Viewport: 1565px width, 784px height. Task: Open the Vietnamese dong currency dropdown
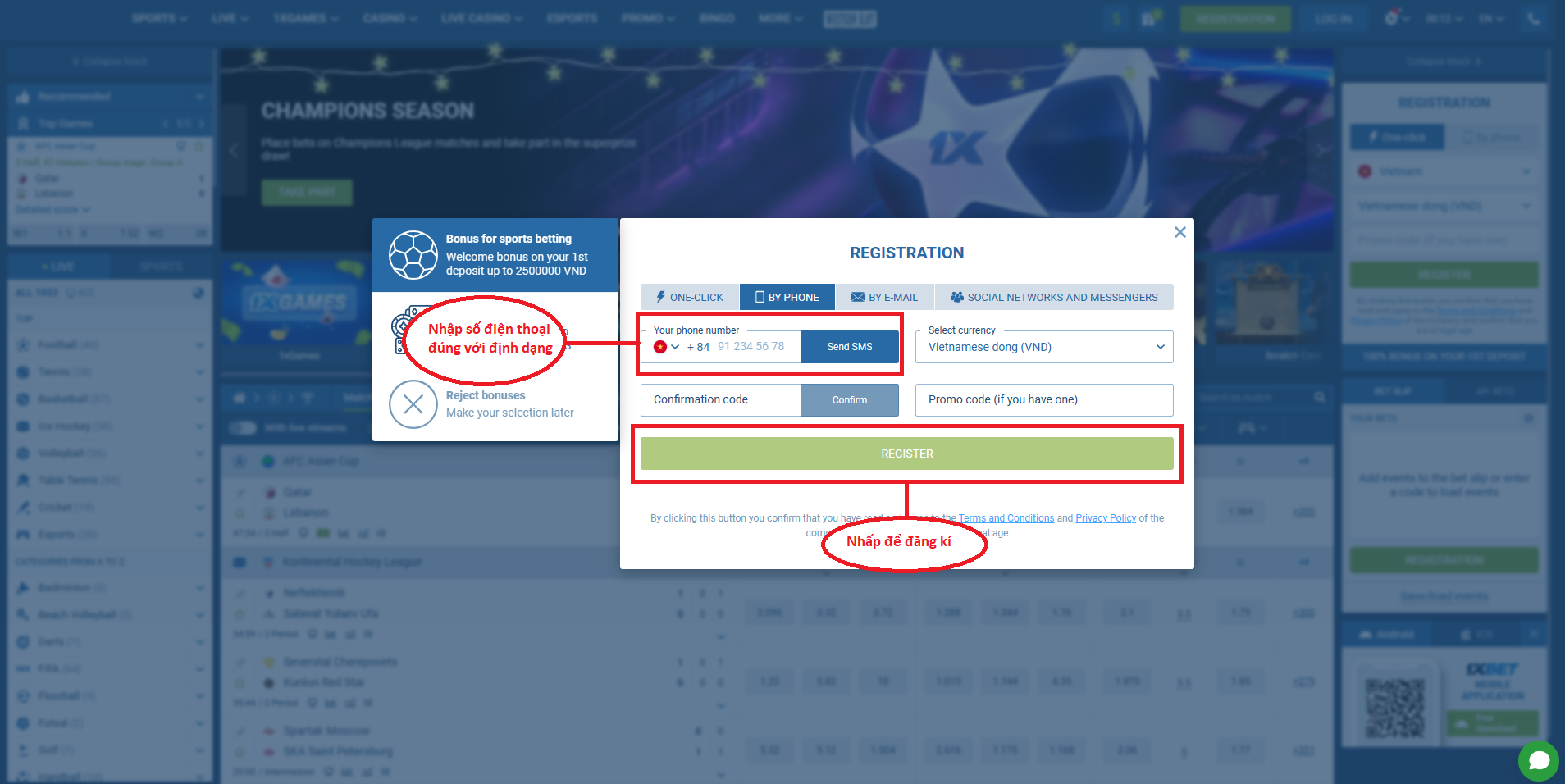click(1043, 347)
